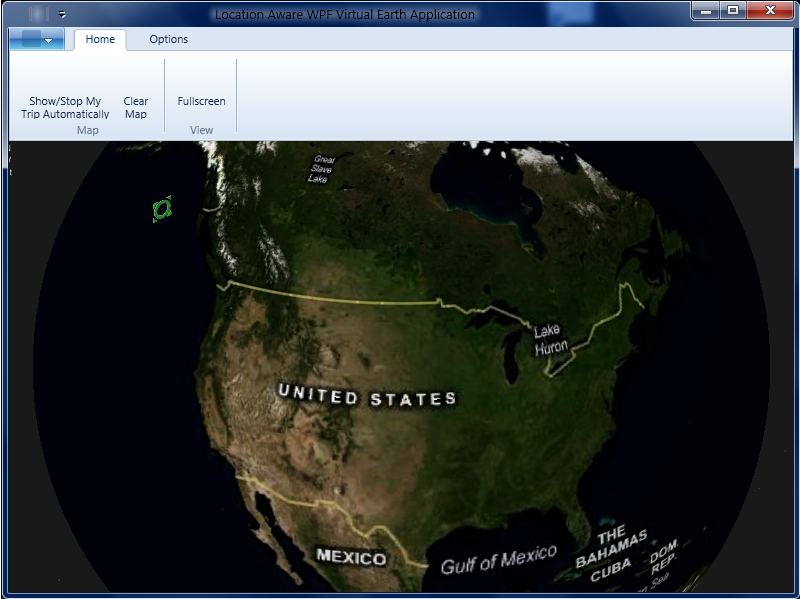Viewport: 800px width, 599px height.
Task: Maximize the Virtual Earth application window
Action: tap(733, 11)
